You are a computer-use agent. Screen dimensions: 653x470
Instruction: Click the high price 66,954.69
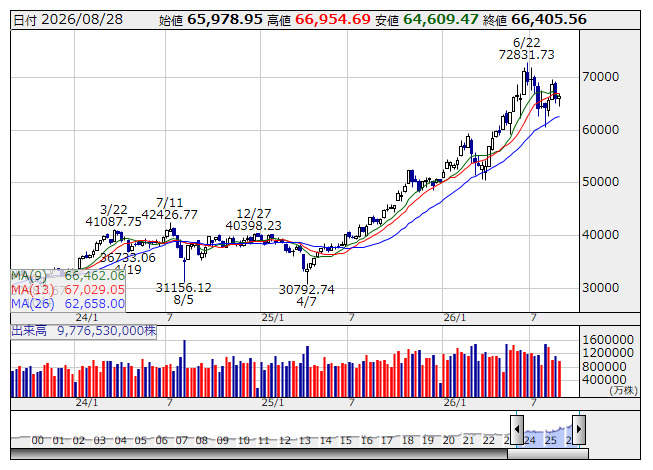[333, 20]
